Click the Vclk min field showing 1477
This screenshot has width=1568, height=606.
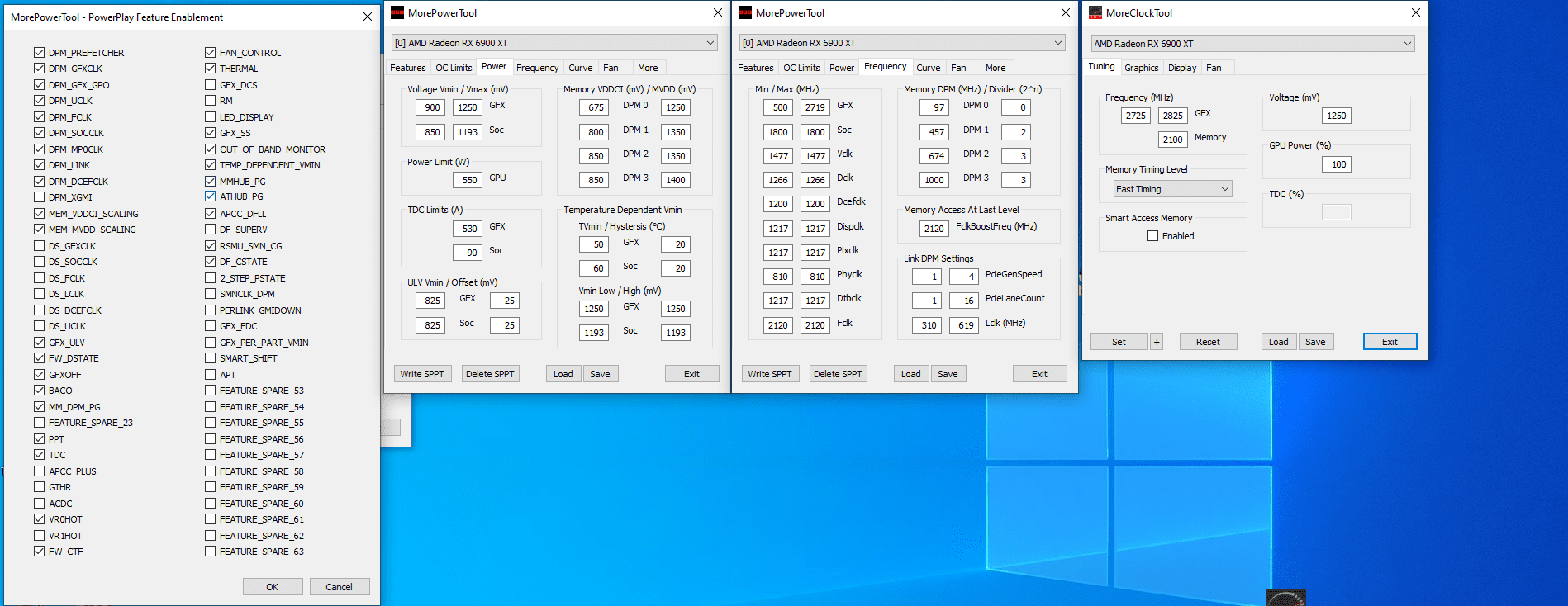(778, 156)
